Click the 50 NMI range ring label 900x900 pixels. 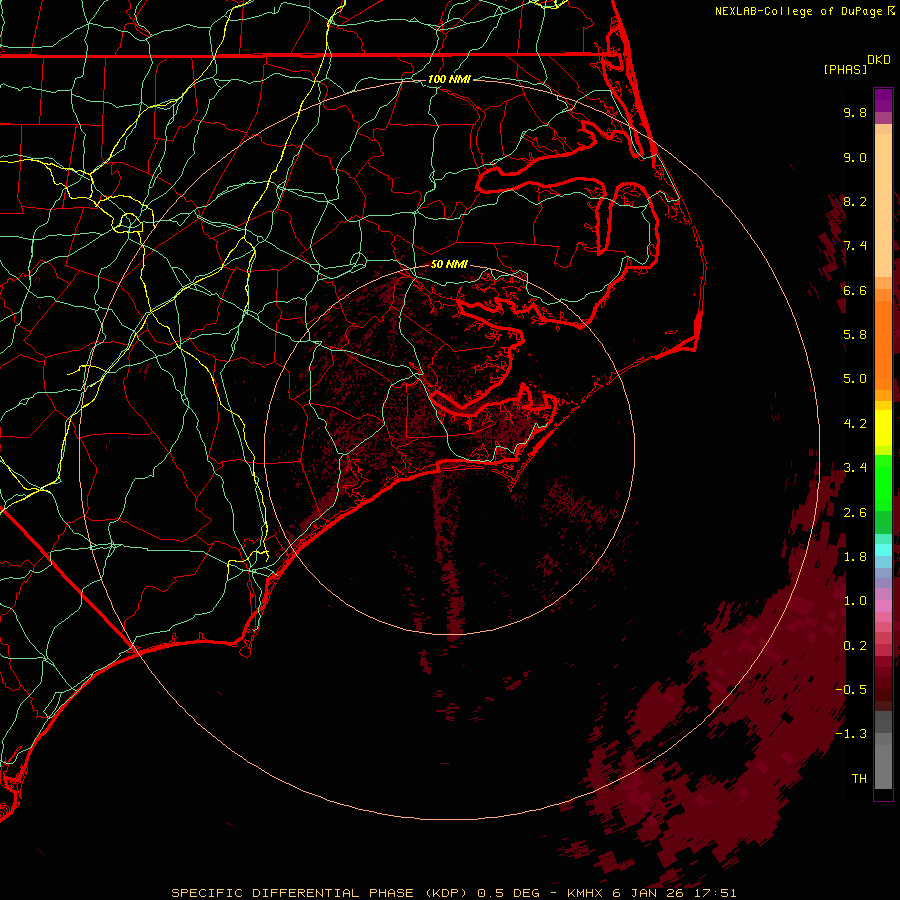449,264
